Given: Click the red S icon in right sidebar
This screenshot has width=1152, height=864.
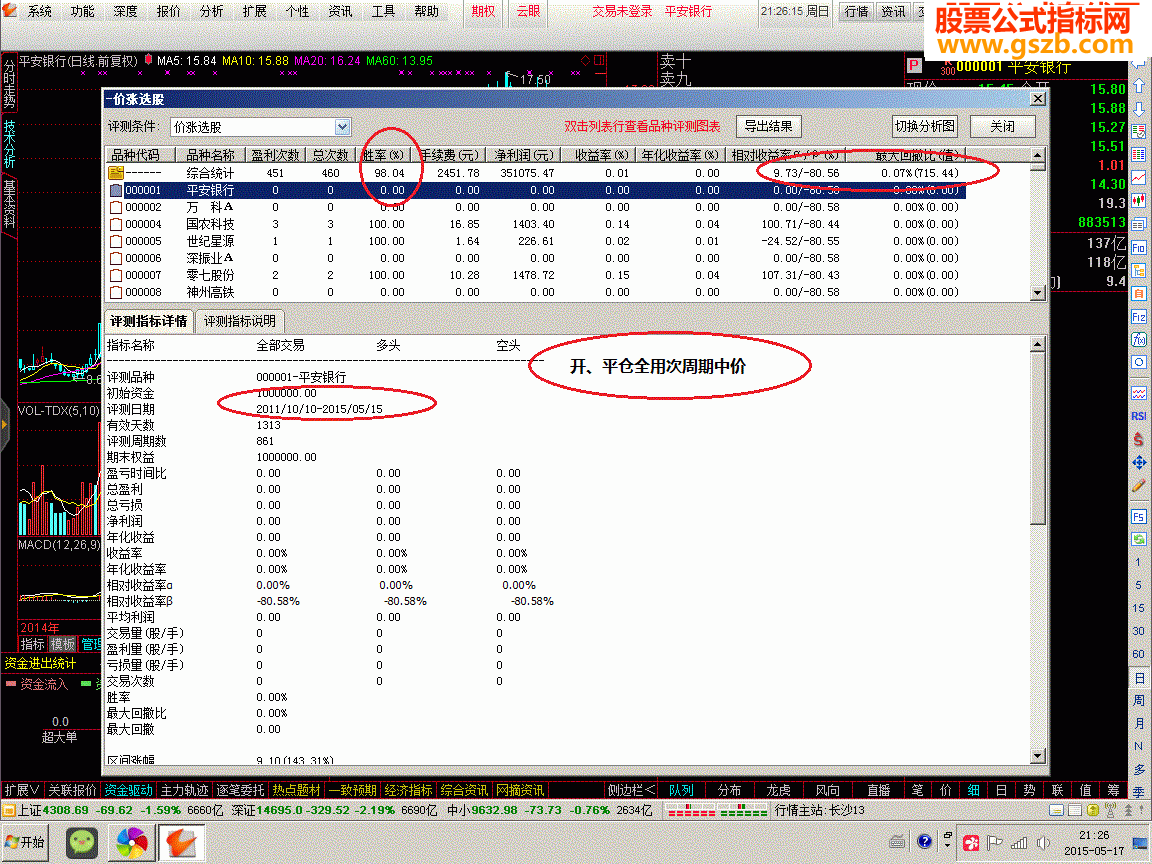Looking at the screenshot, I should coord(1139,439).
